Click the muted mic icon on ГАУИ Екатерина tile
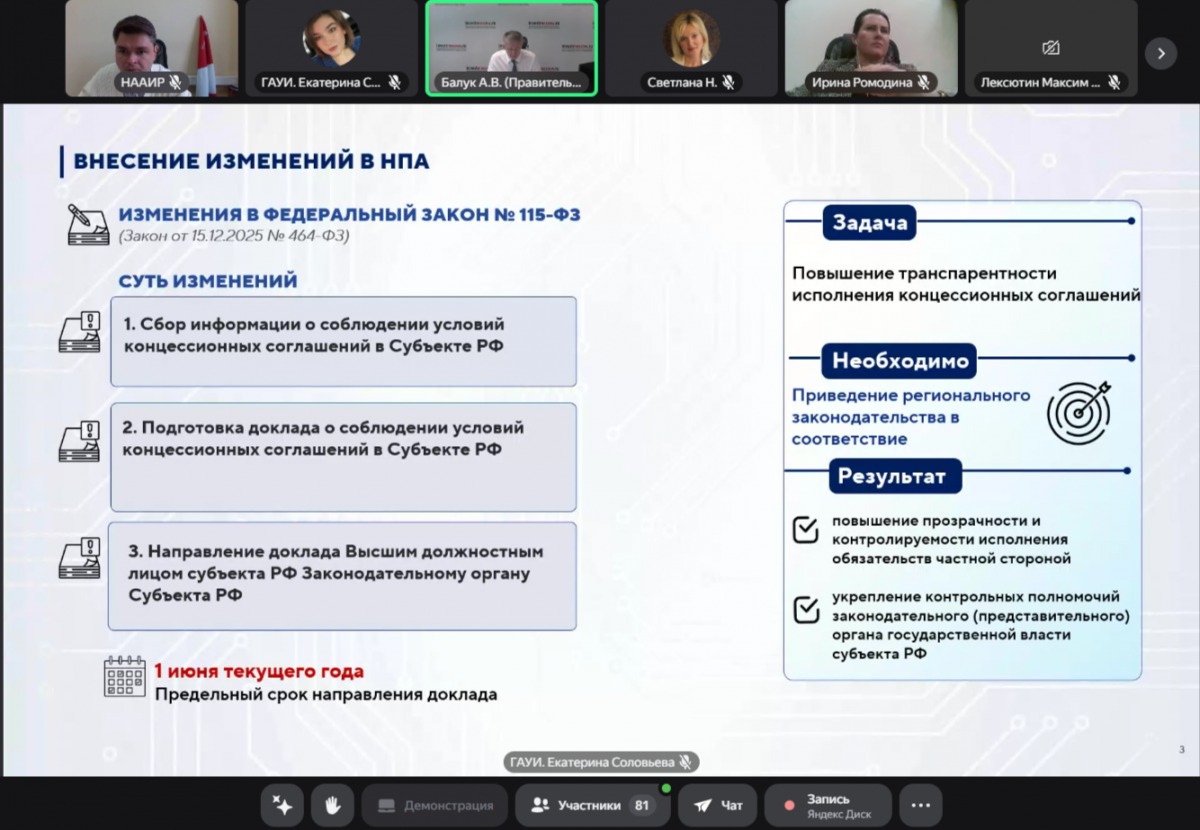 394,83
